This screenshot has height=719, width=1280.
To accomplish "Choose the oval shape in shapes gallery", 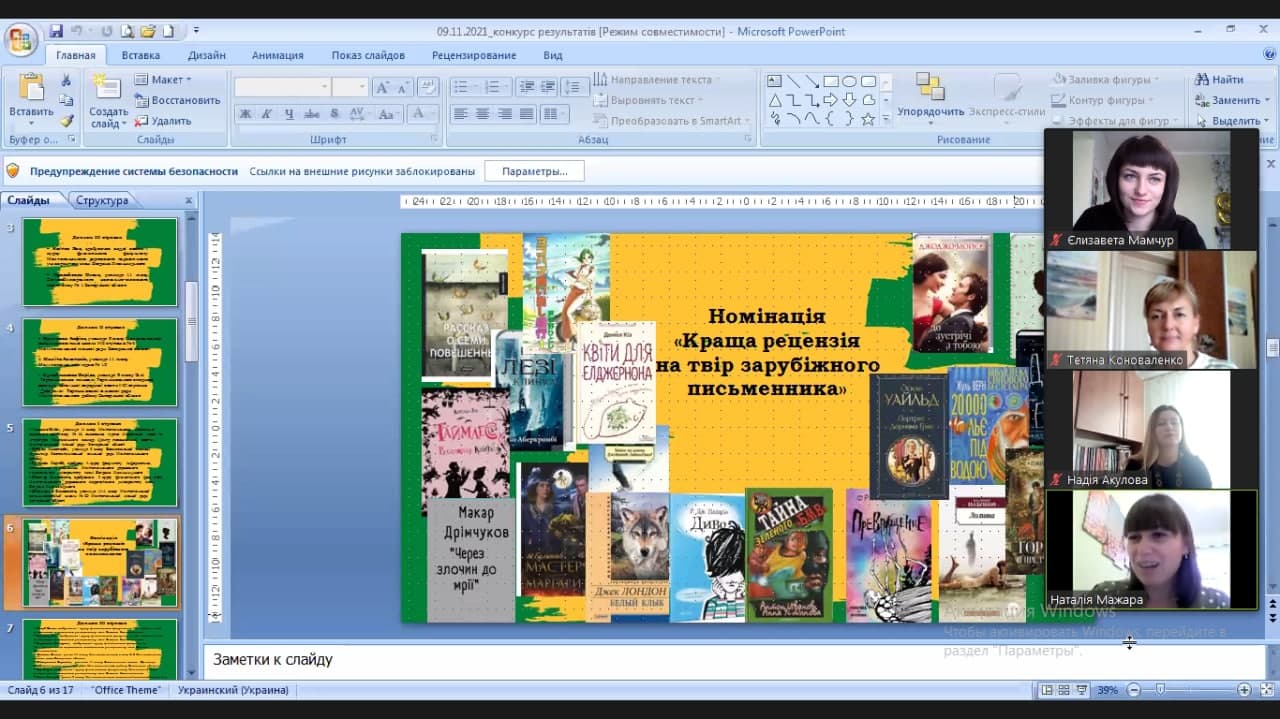I will [849, 81].
